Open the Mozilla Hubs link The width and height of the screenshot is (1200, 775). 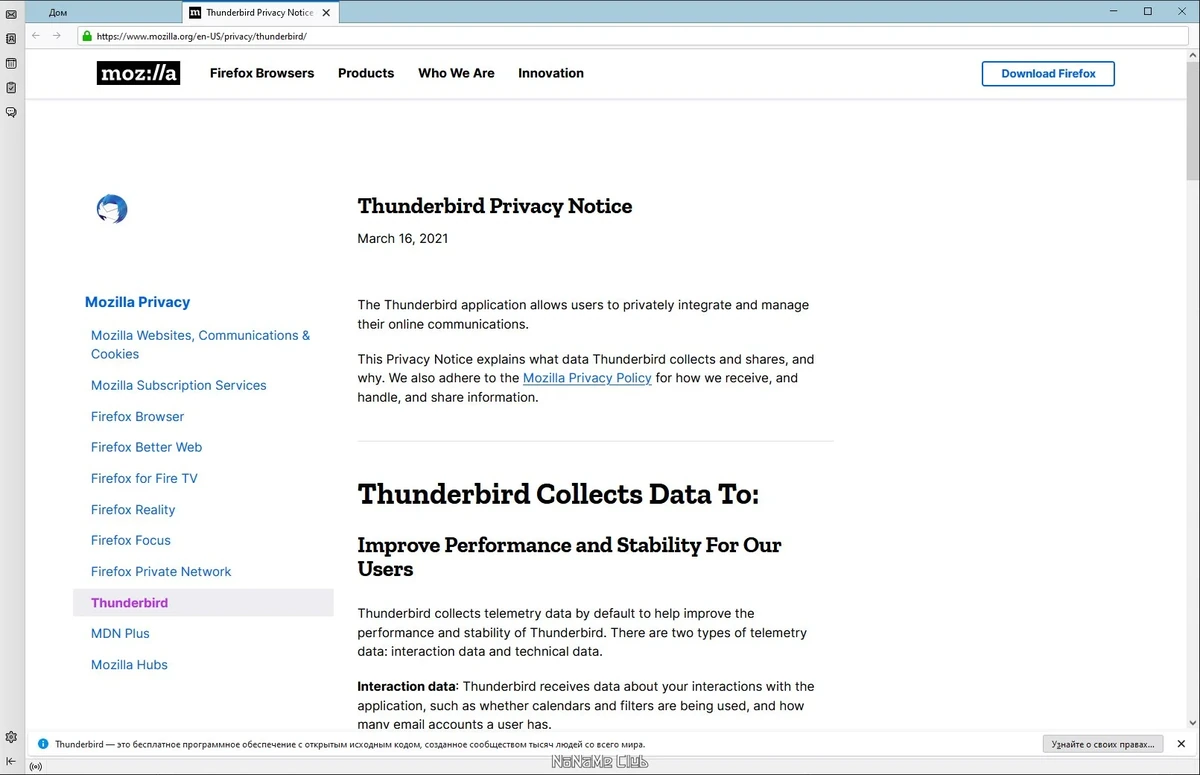[129, 664]
